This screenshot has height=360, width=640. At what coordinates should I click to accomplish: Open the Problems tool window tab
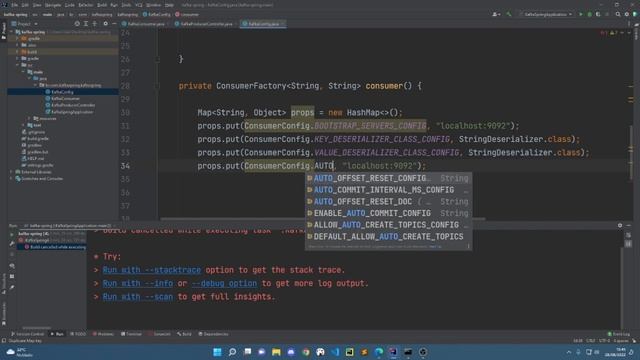pyautogui.click(x=103, y=334)
